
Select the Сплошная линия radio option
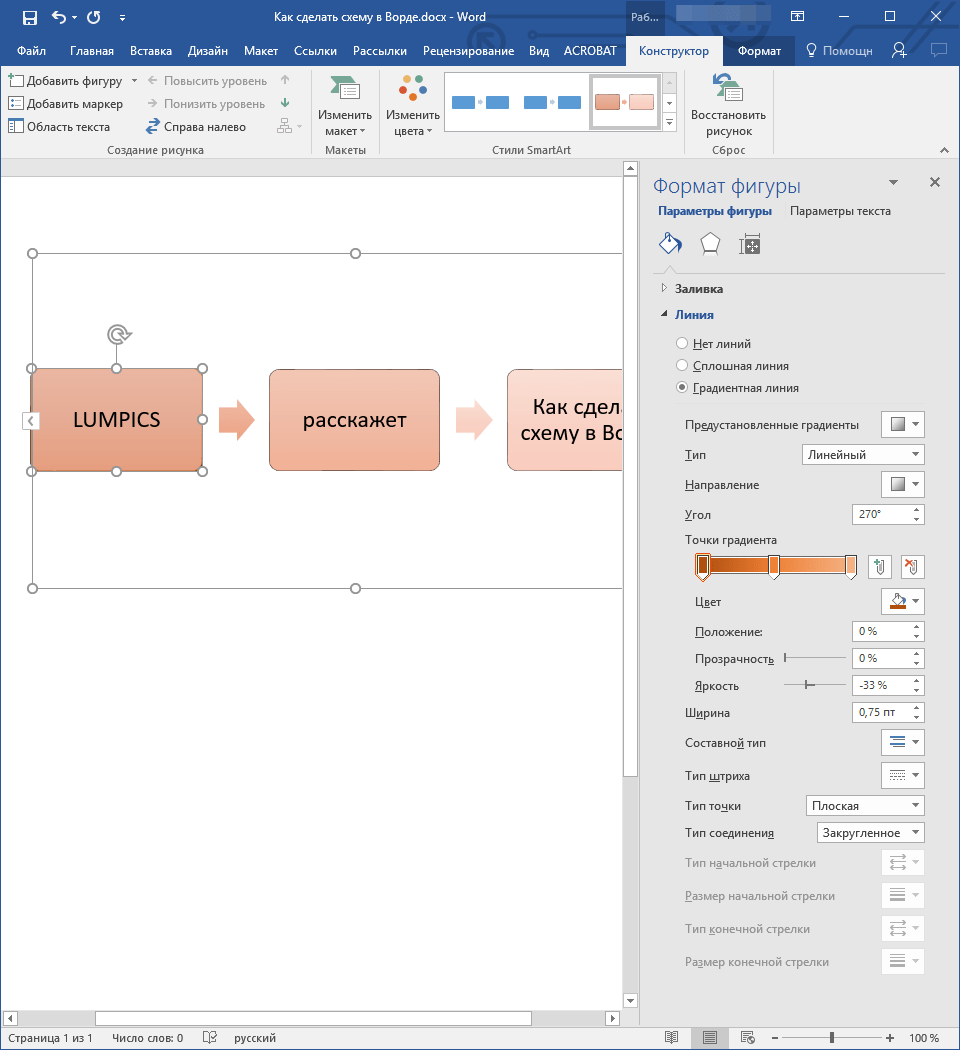pos(682,366)
